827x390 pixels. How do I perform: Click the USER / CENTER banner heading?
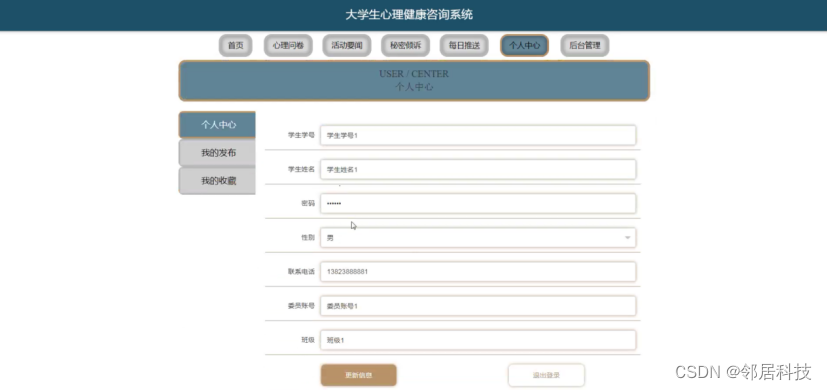coord(414,74)
